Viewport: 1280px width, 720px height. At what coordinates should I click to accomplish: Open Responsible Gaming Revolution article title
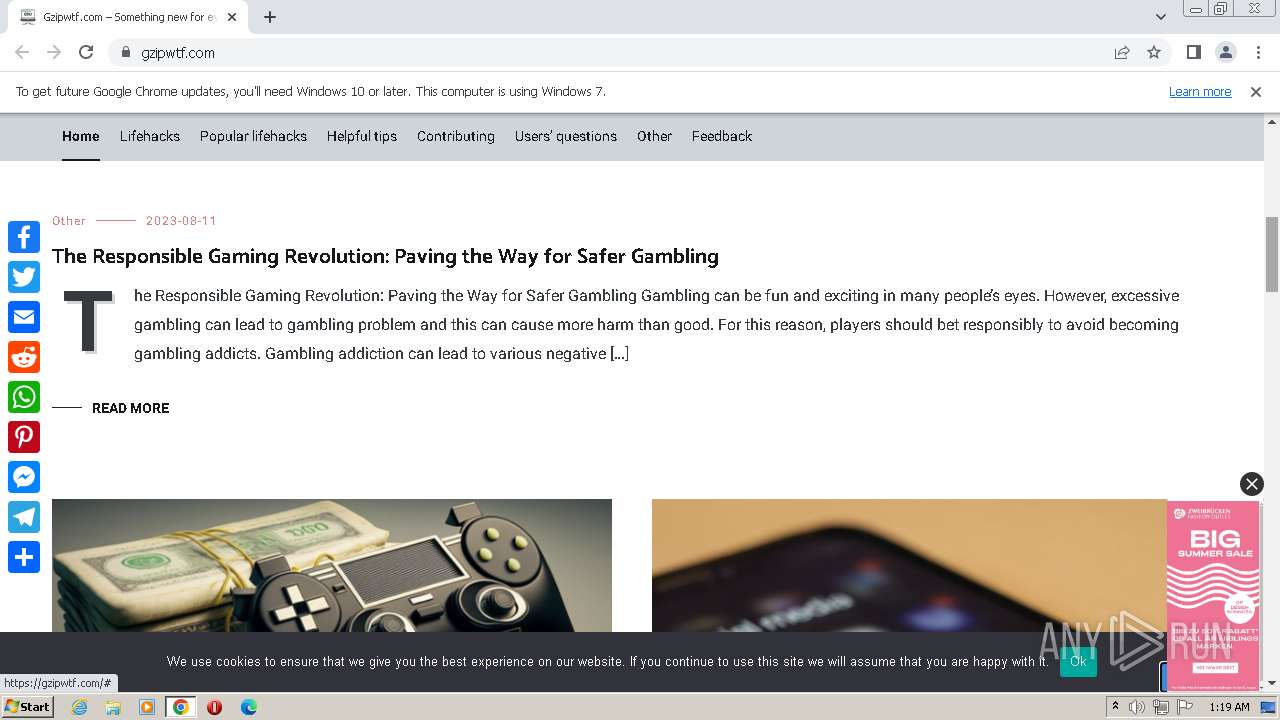click(x=385, y=256)
